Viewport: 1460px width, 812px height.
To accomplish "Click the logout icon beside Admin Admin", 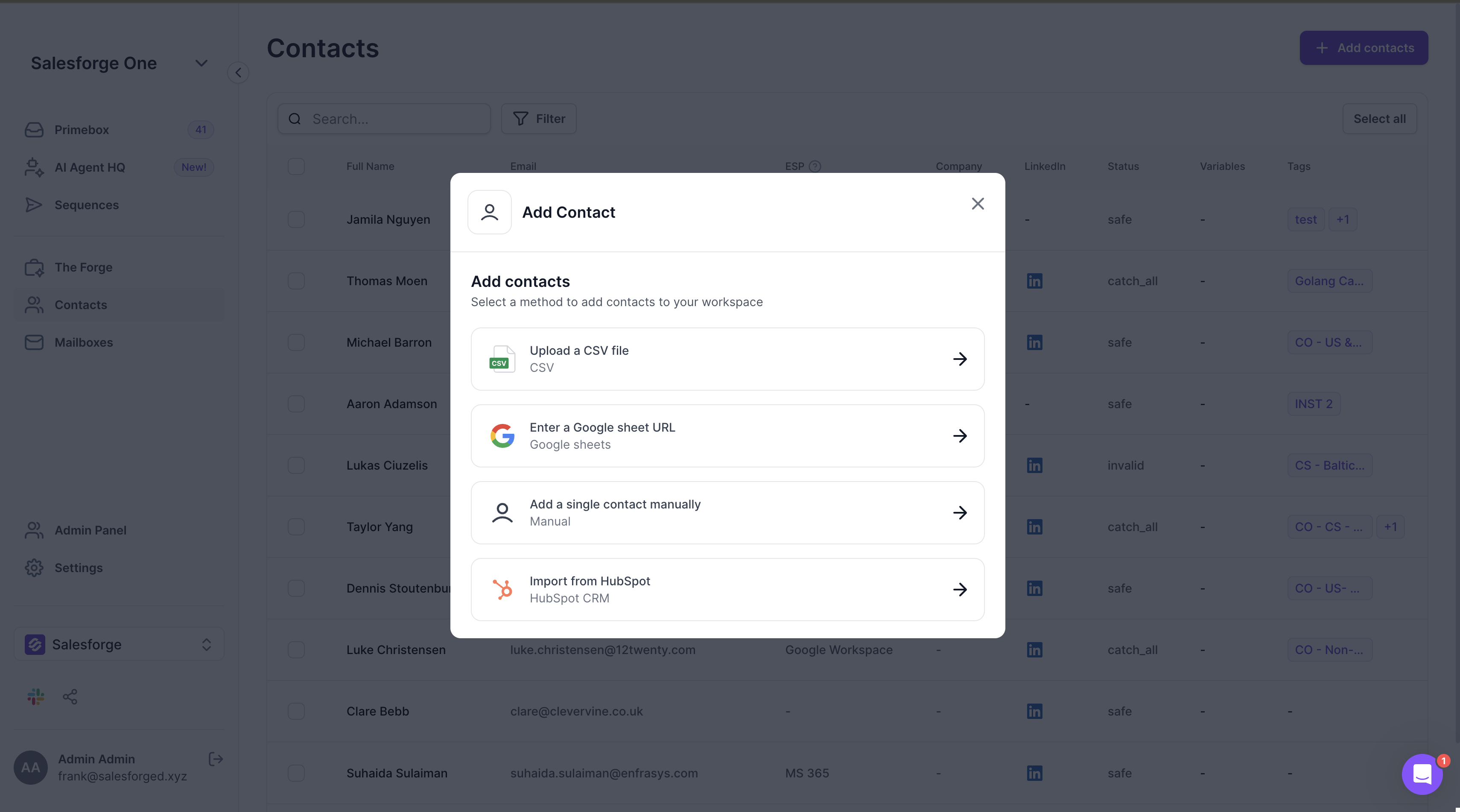I will [x=216, y=759].
